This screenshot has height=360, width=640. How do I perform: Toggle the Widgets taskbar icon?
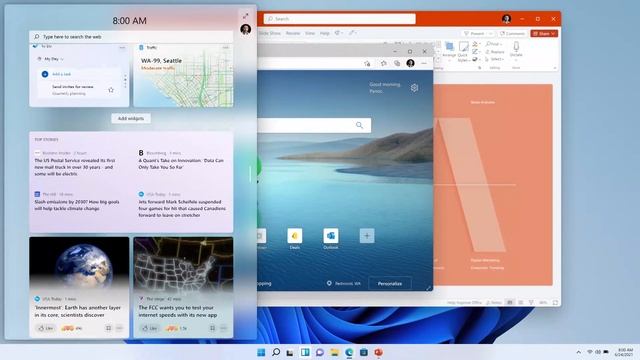click(305, 352)
